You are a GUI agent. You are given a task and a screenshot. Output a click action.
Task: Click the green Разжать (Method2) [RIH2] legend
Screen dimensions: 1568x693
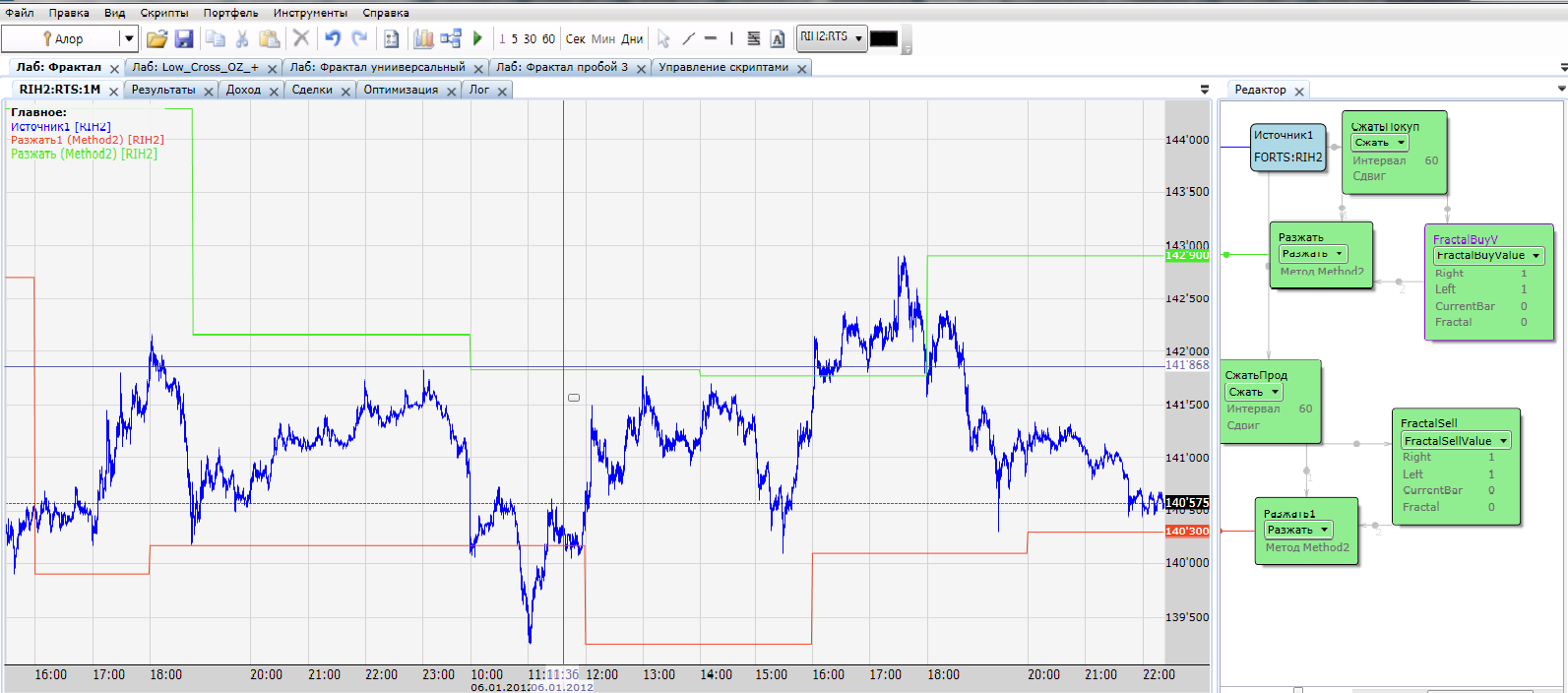(x=84, y=154)
